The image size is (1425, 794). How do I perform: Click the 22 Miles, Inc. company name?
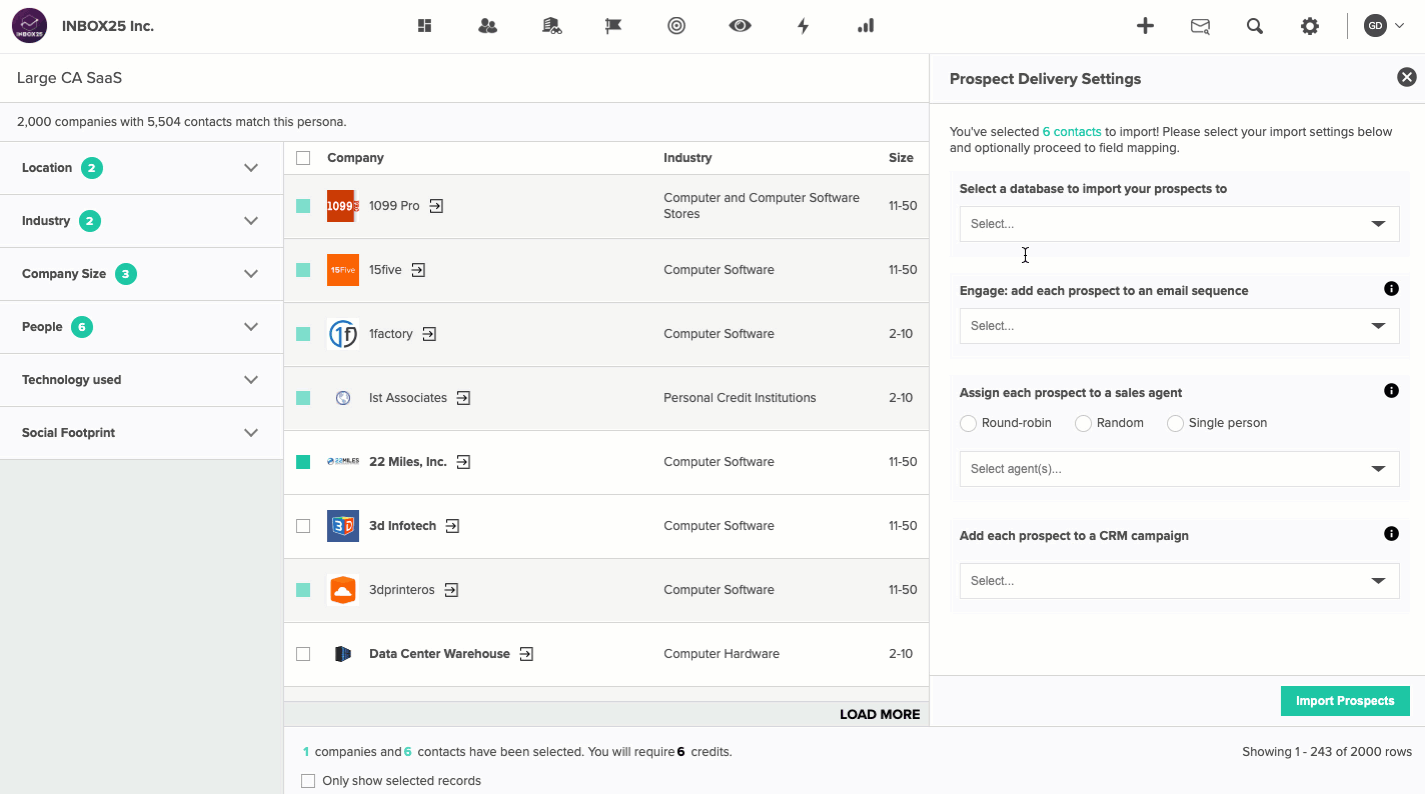[x=408, y=462]
